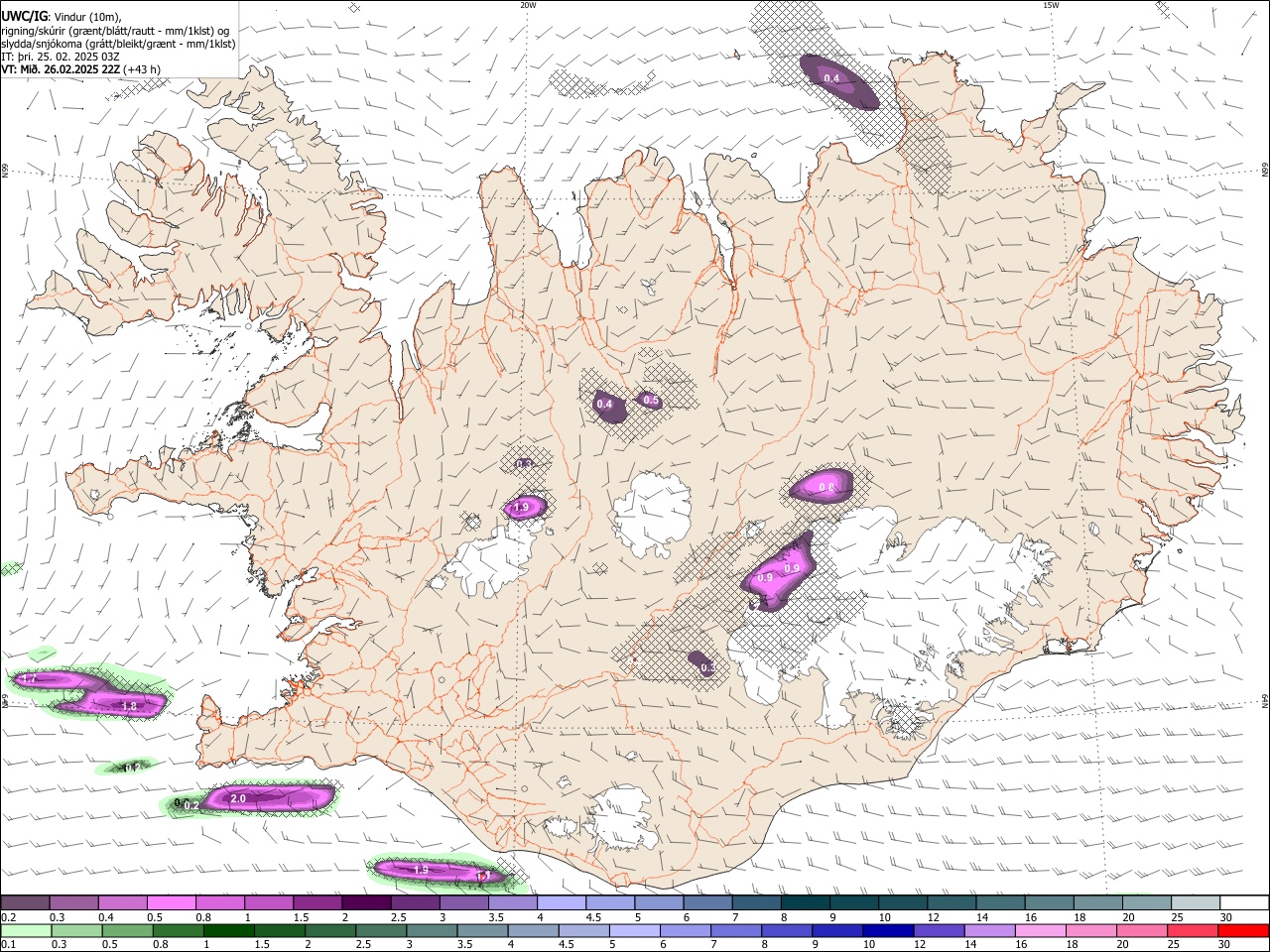Click the bright red swatch labeled 30 in the lower scale
1270x952 pixels.
(x=1244, y=930)
